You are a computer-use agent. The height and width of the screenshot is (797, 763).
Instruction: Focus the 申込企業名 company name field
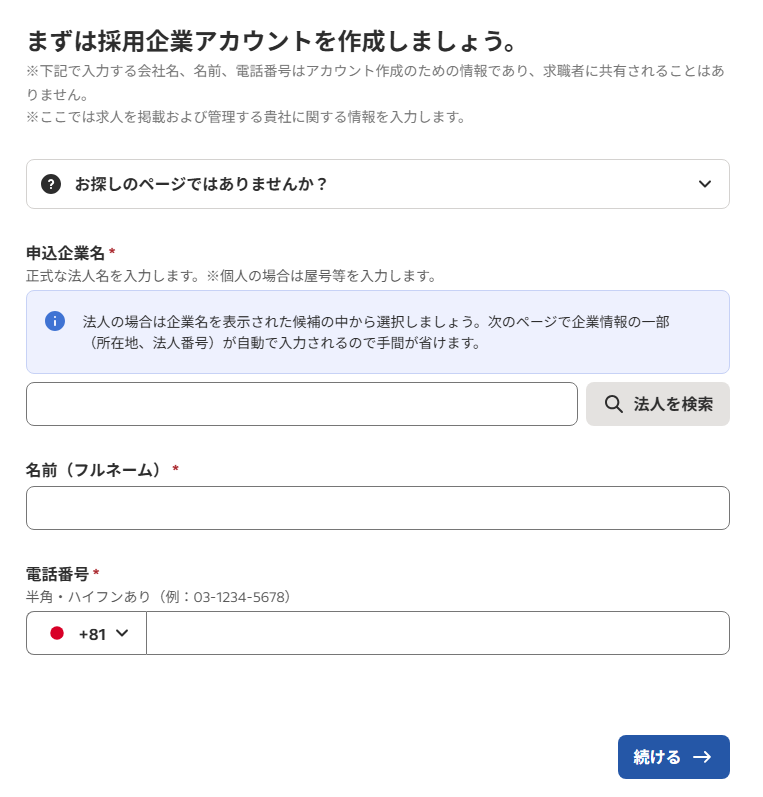302,404
